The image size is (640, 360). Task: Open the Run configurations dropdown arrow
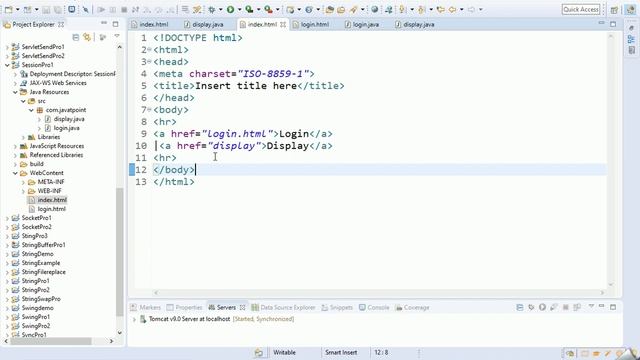240,9
